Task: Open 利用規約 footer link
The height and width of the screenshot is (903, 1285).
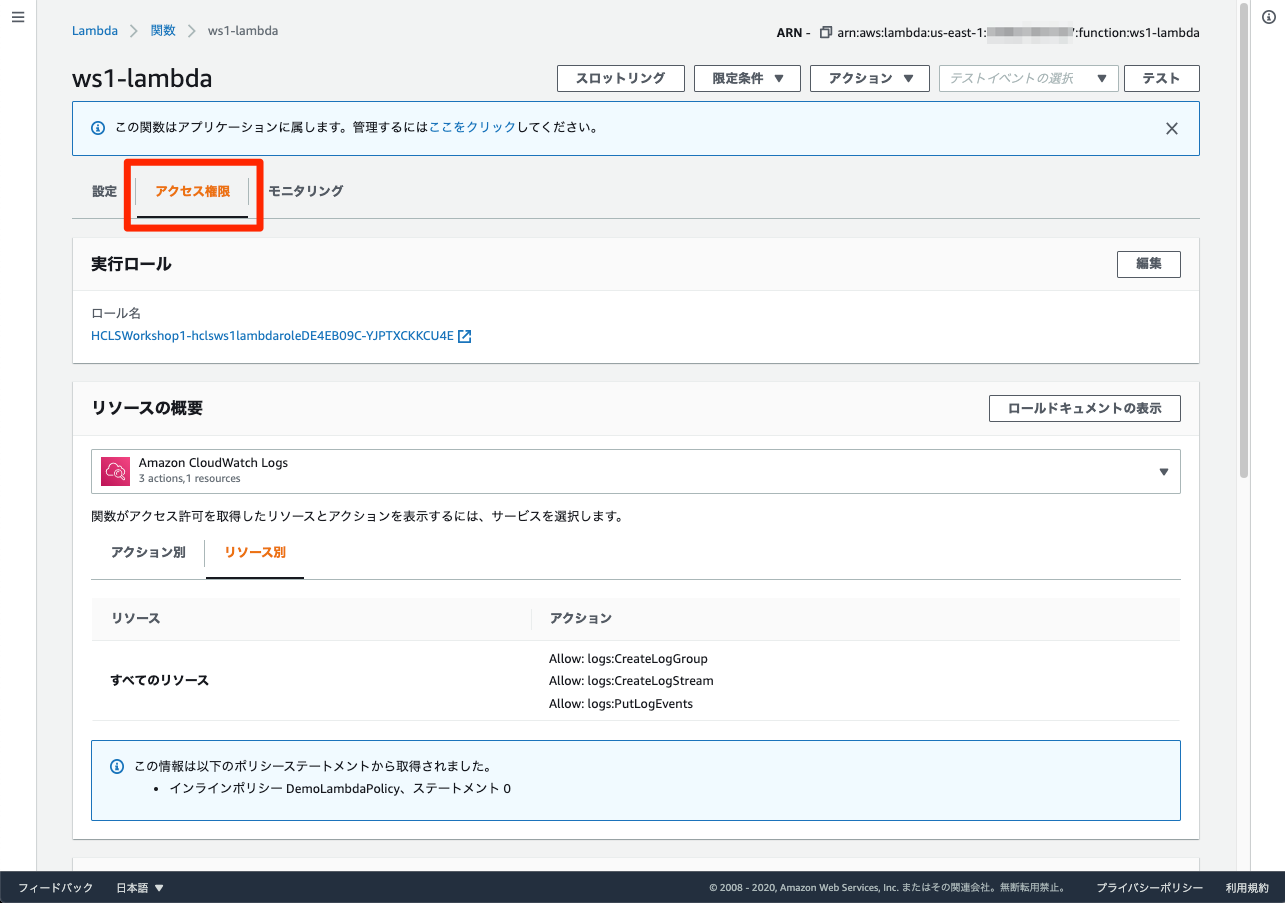Action: tap(1247, 887)
